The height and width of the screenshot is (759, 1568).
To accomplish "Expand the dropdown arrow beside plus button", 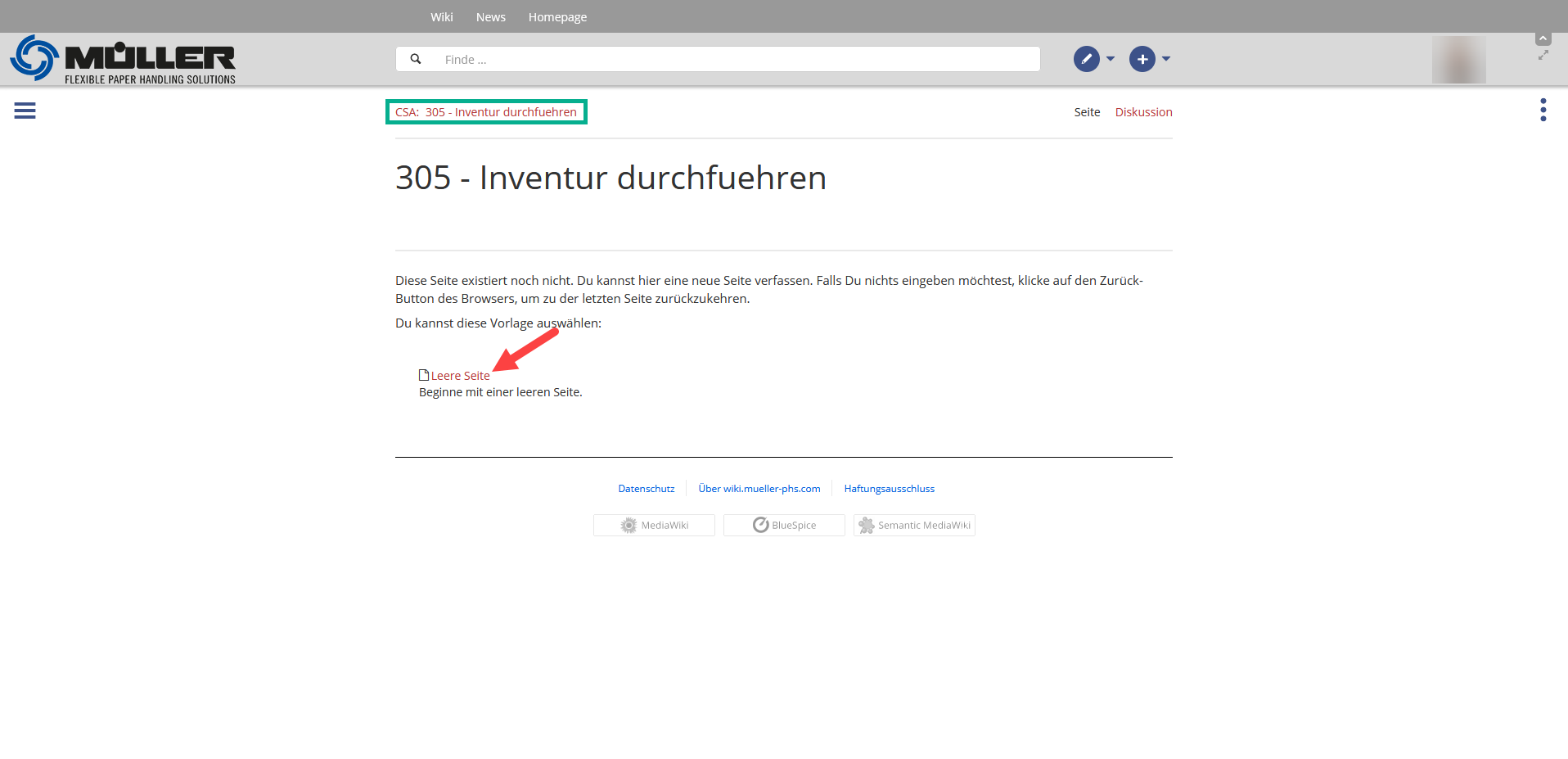I will [1166, 59].
